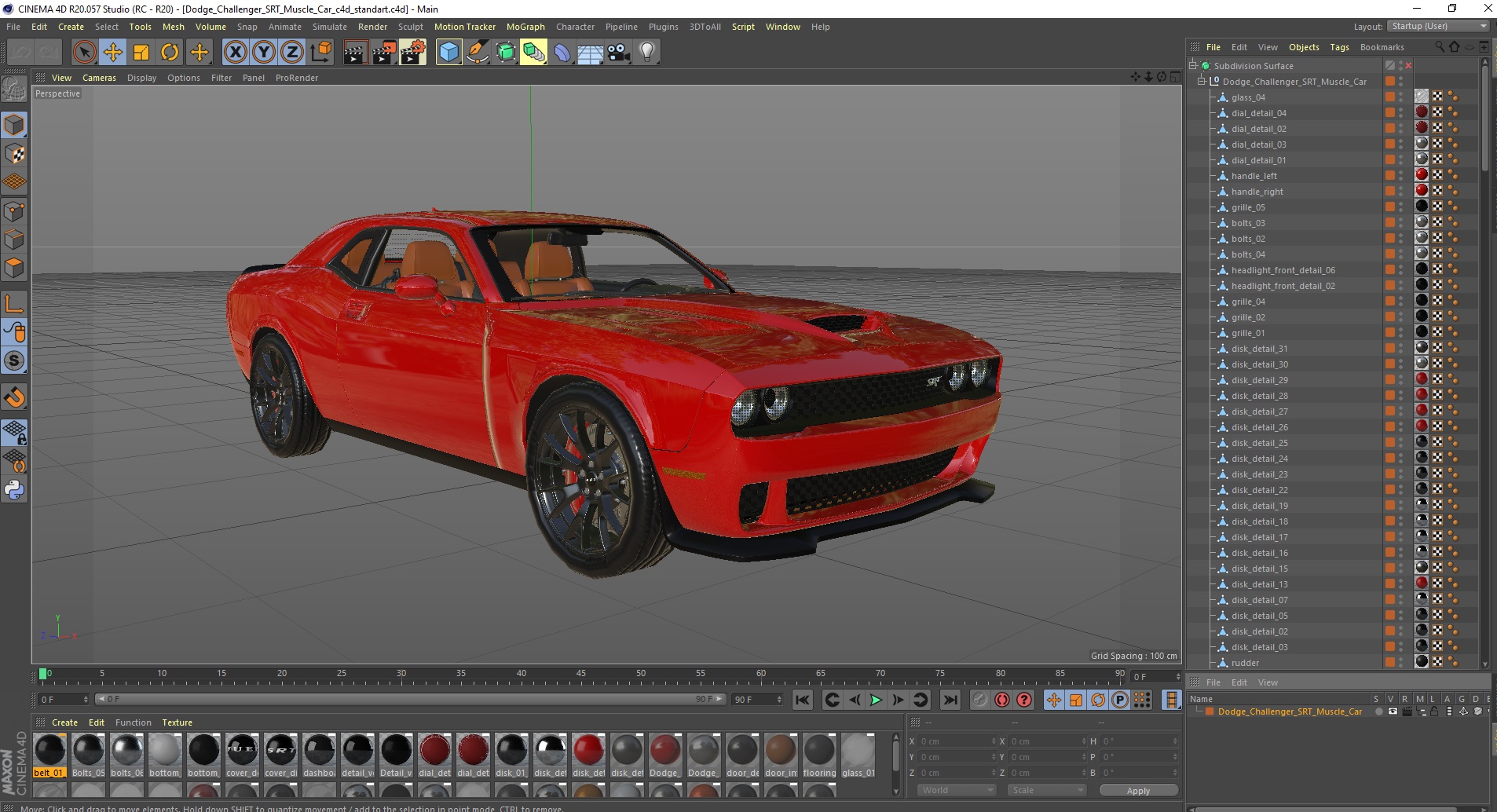Toggle glass_04 layer color square
The width and height of the screenshot is (1497, 812).
pos(1389,97)
